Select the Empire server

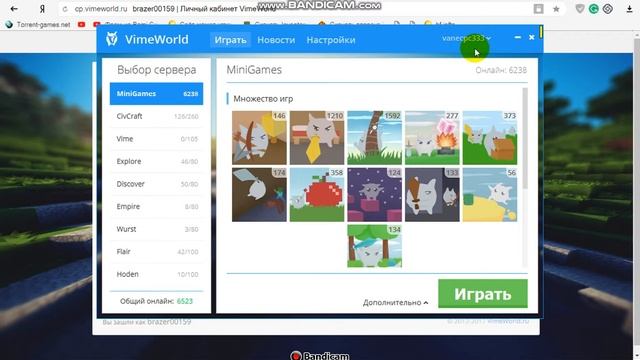156,207
